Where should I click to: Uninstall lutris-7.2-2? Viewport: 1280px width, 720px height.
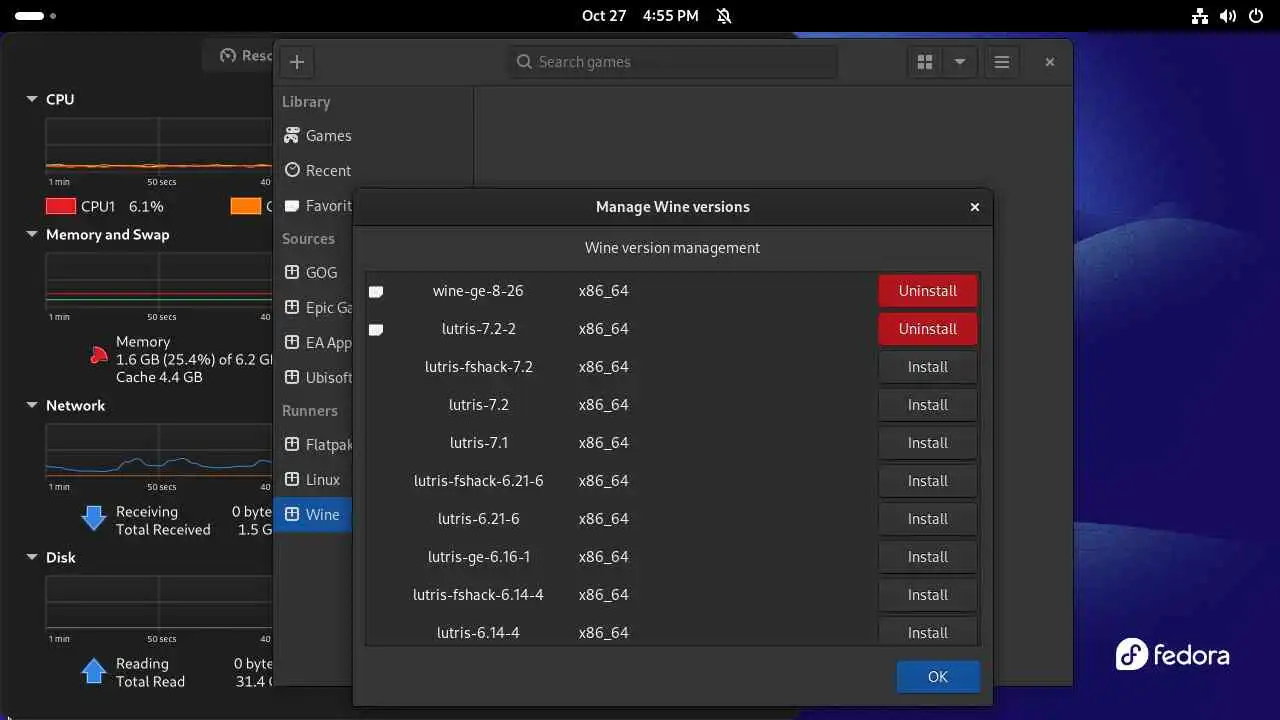[928, 329]
